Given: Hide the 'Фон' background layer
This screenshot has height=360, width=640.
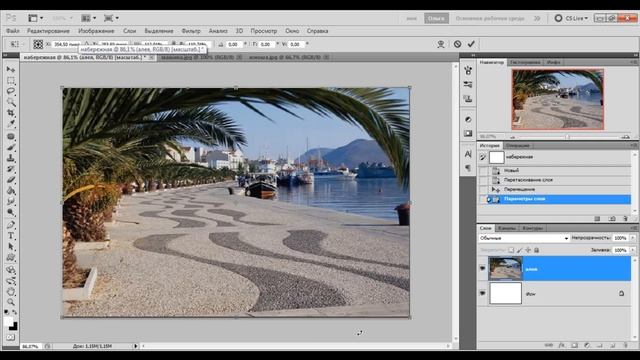Looking at the screenshot, I should pos(482,293).
